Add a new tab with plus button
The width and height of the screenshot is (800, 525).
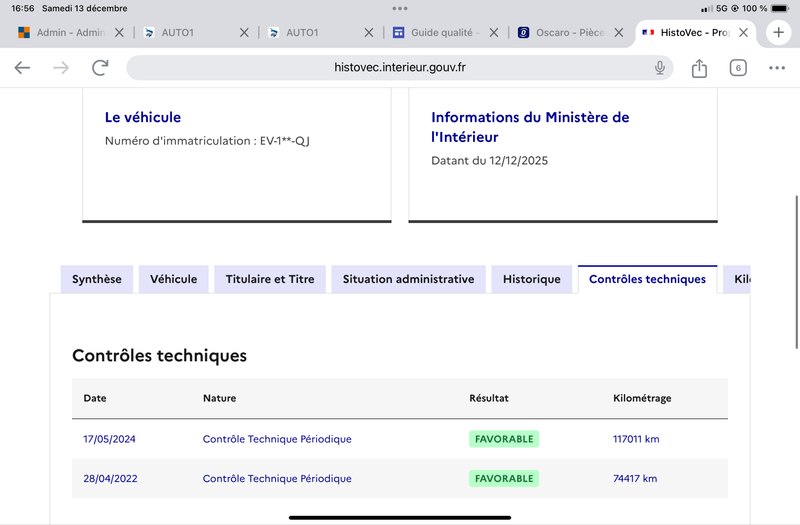(778, 32)
